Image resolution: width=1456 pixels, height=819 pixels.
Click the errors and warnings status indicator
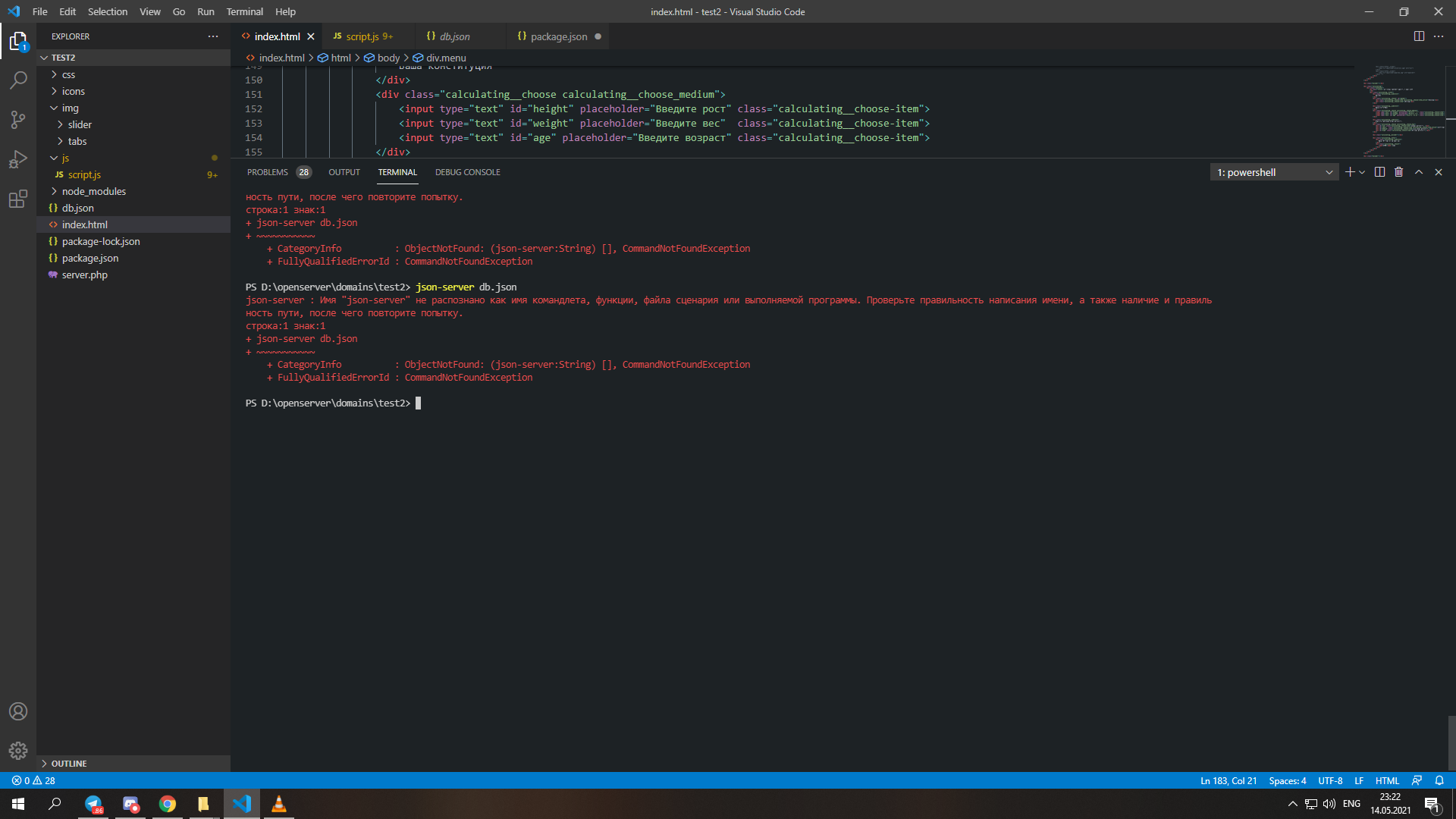[33, 780]
